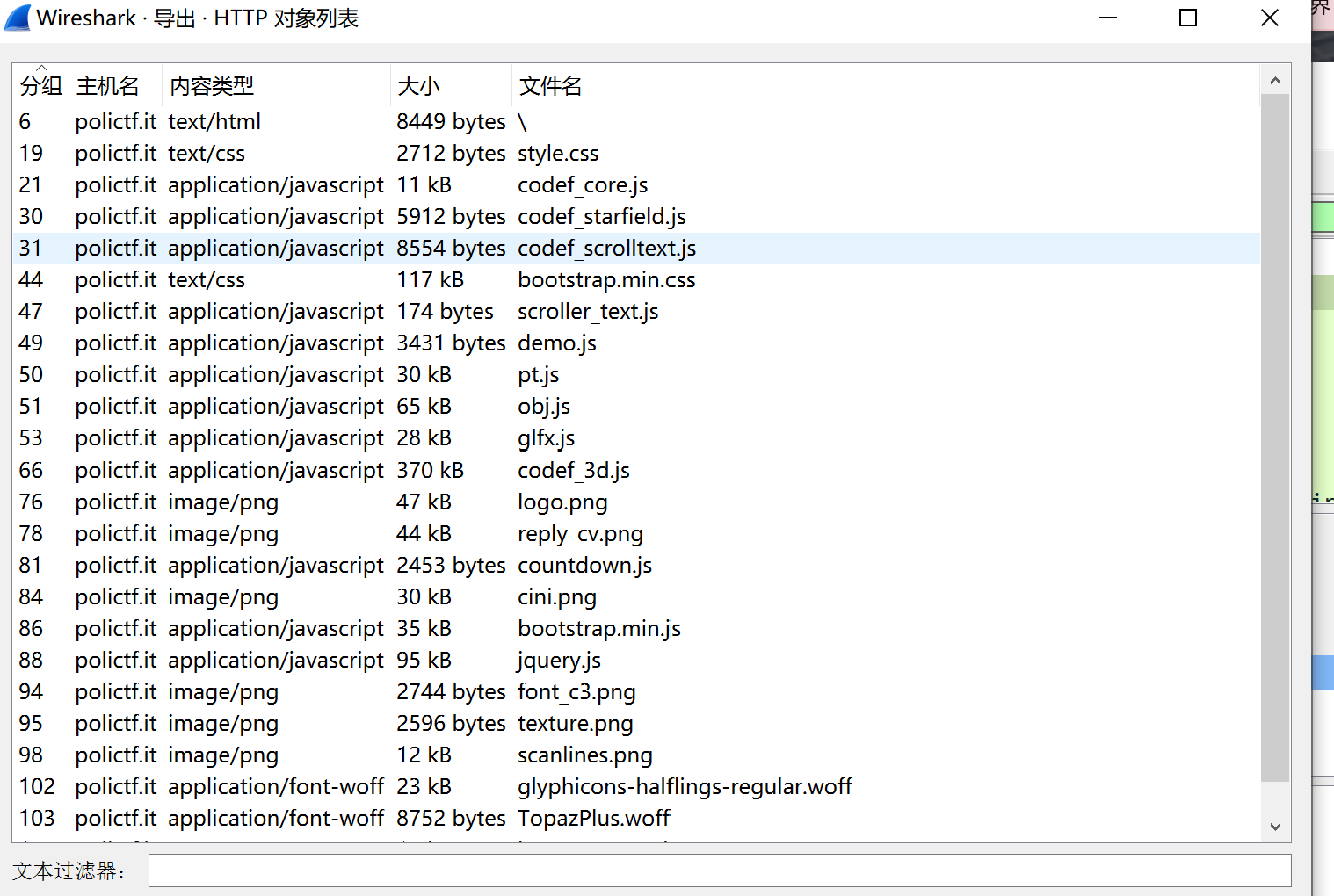Click packet number 66 cell
The width and height of the screenshot is (1334, 896).
tap(31, 471)
